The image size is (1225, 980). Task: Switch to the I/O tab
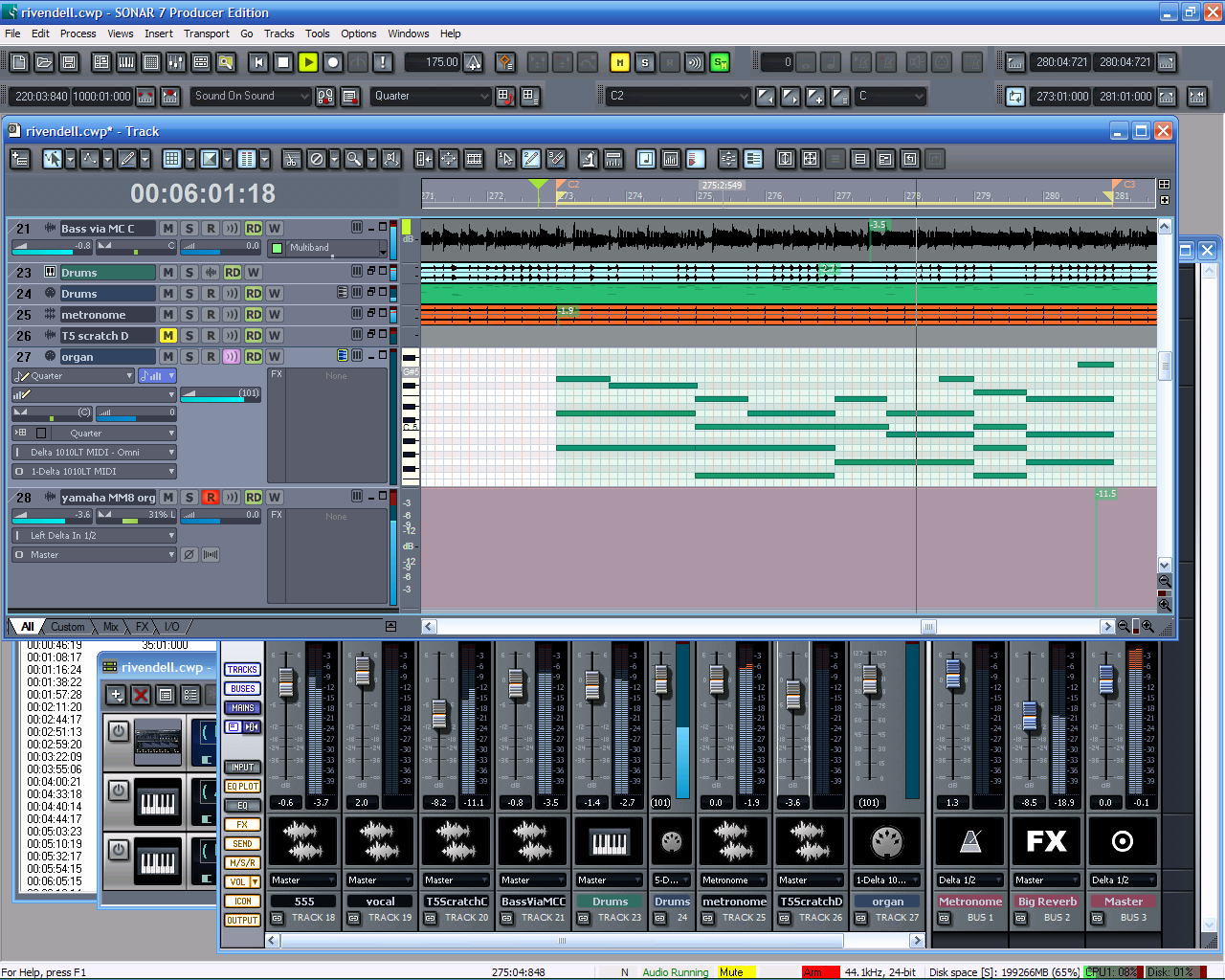click(172, 627)
